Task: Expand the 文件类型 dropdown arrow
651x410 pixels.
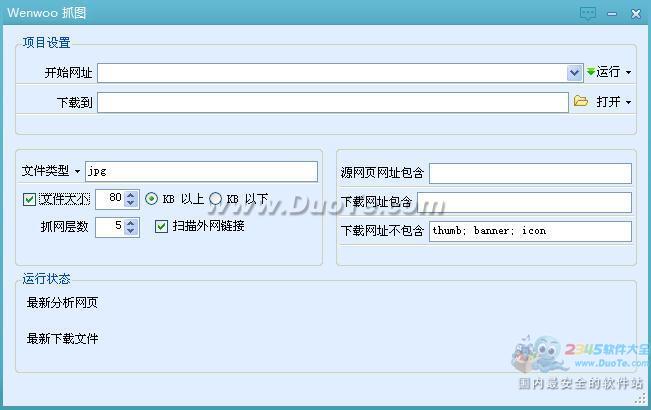Action: [x=77, y=171]
